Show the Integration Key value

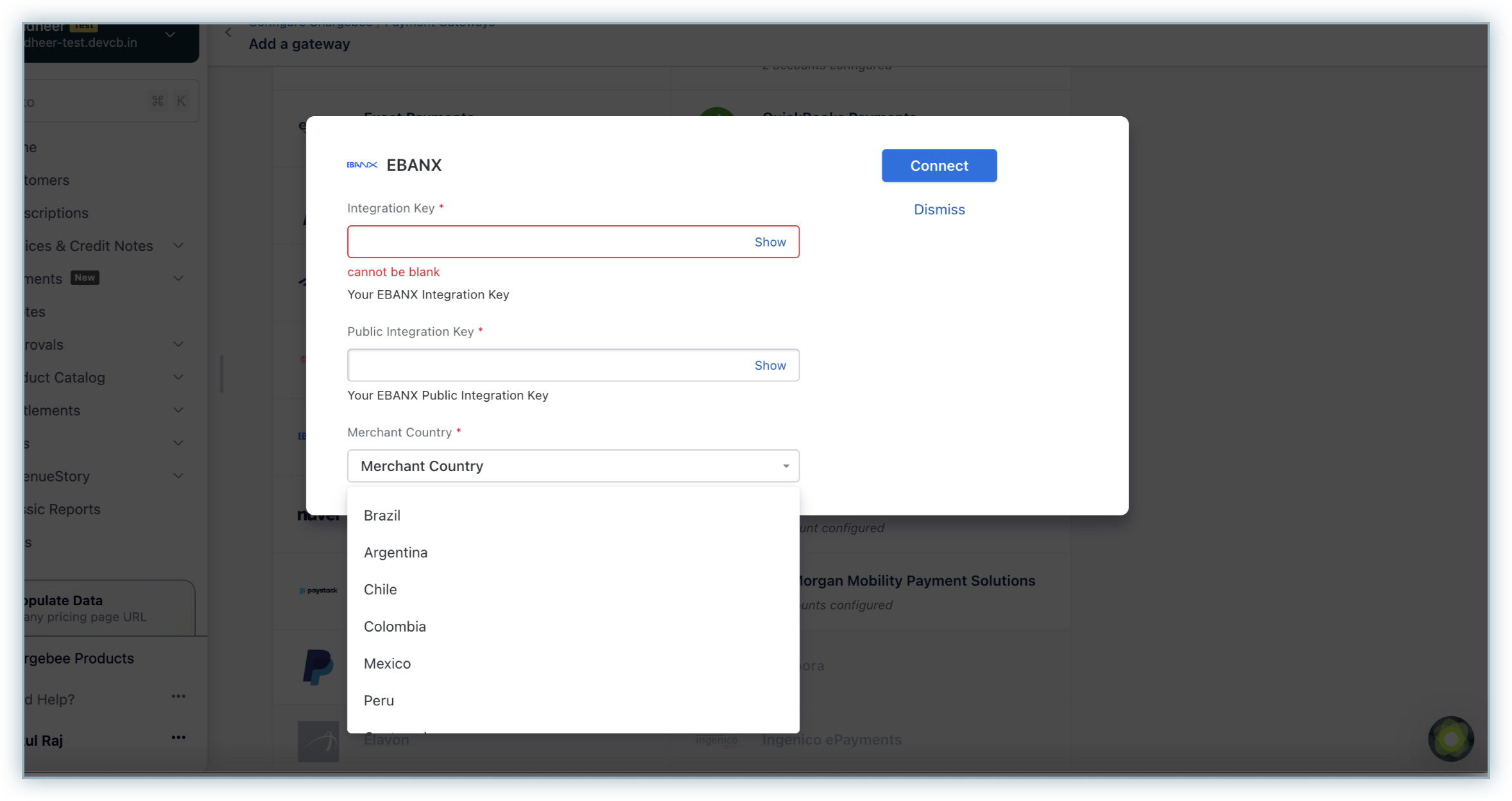point(770,242)
